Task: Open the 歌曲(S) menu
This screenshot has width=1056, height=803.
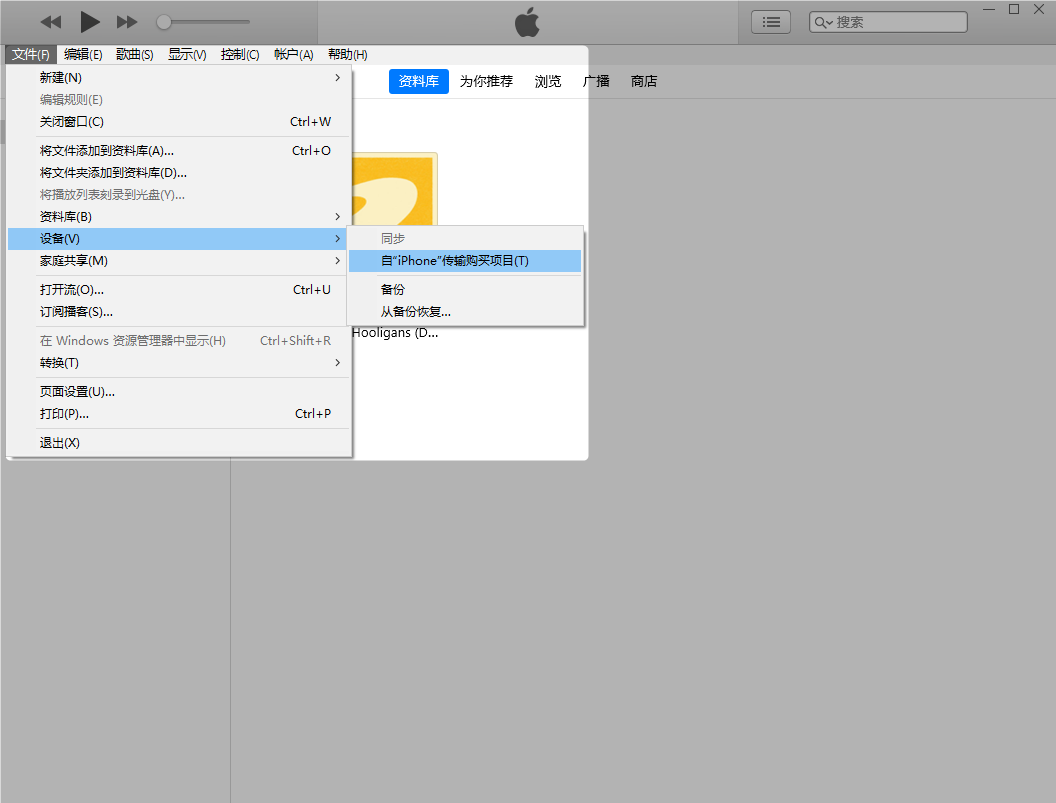Action: (135, 55)
